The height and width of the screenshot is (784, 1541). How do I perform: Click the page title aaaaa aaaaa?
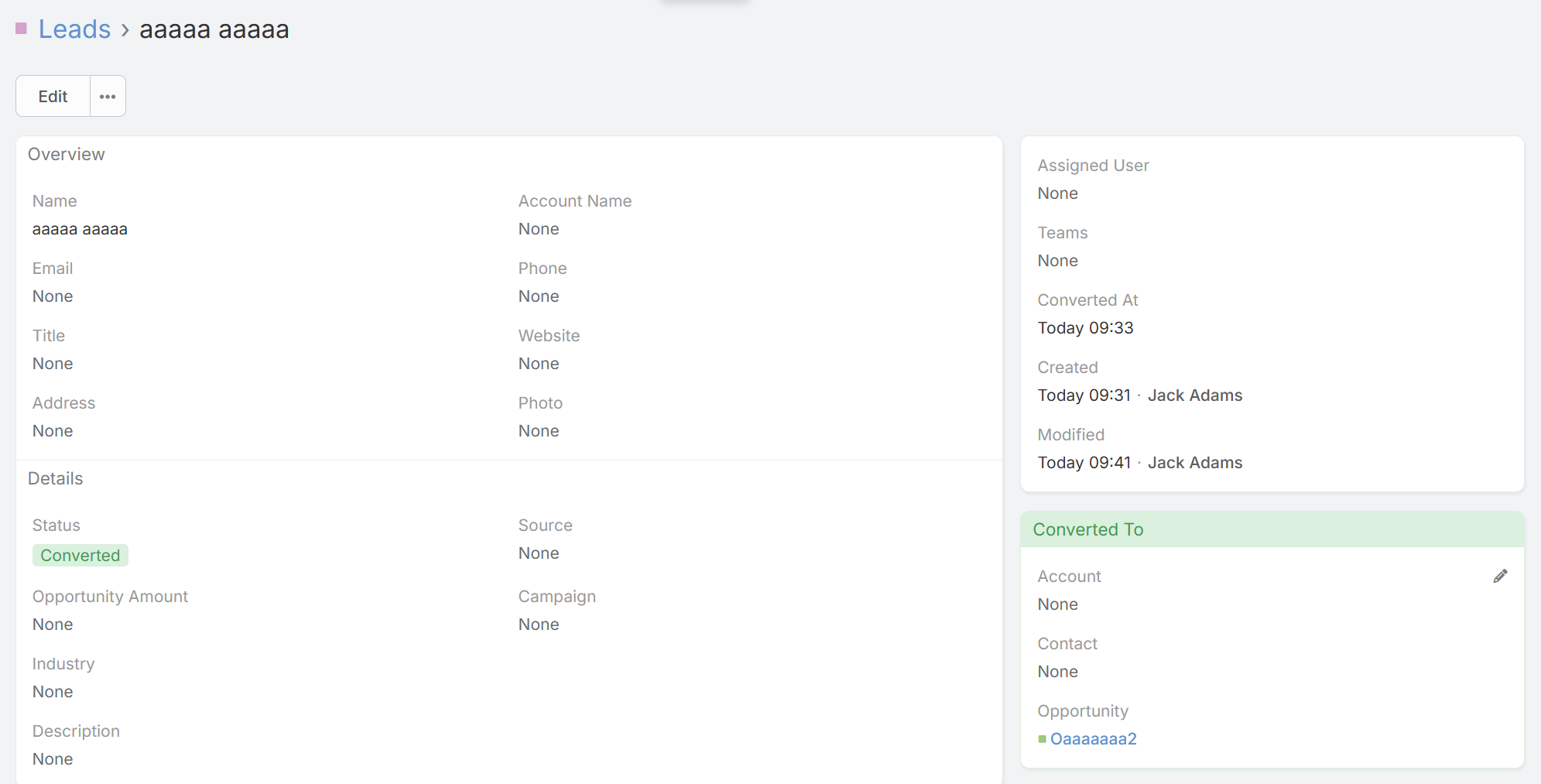(x=214, y=29)
